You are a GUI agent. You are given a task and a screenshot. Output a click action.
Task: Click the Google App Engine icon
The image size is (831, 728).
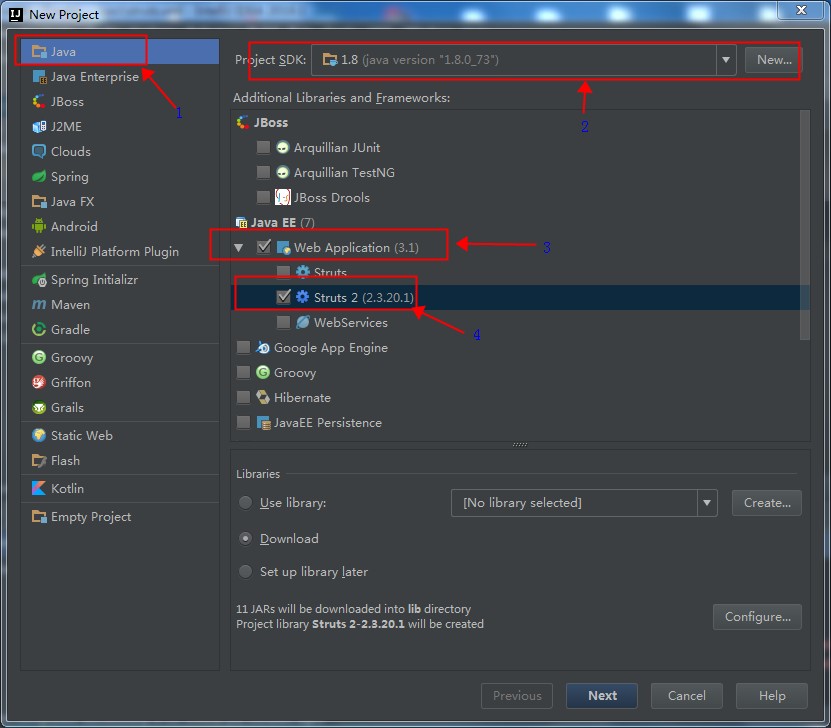click(x=263, y=347)
